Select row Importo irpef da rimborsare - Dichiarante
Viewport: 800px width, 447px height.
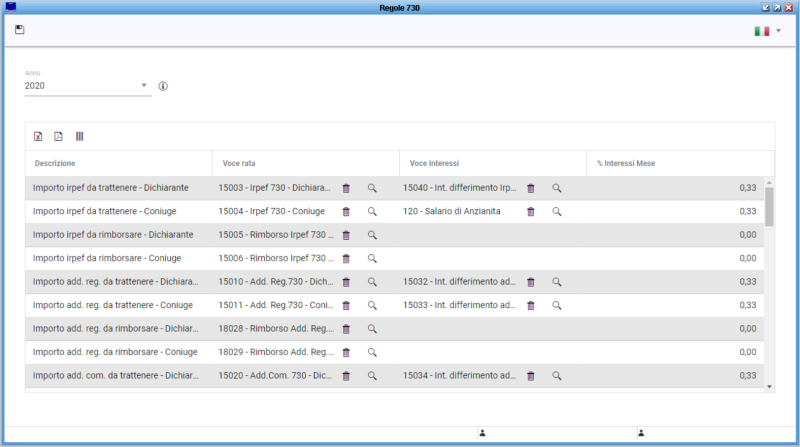coord(112,235)
